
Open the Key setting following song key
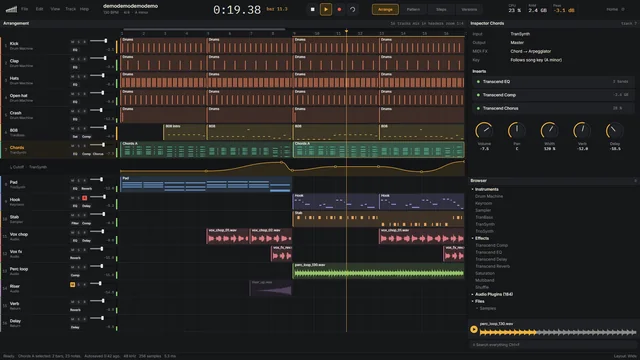536,60
